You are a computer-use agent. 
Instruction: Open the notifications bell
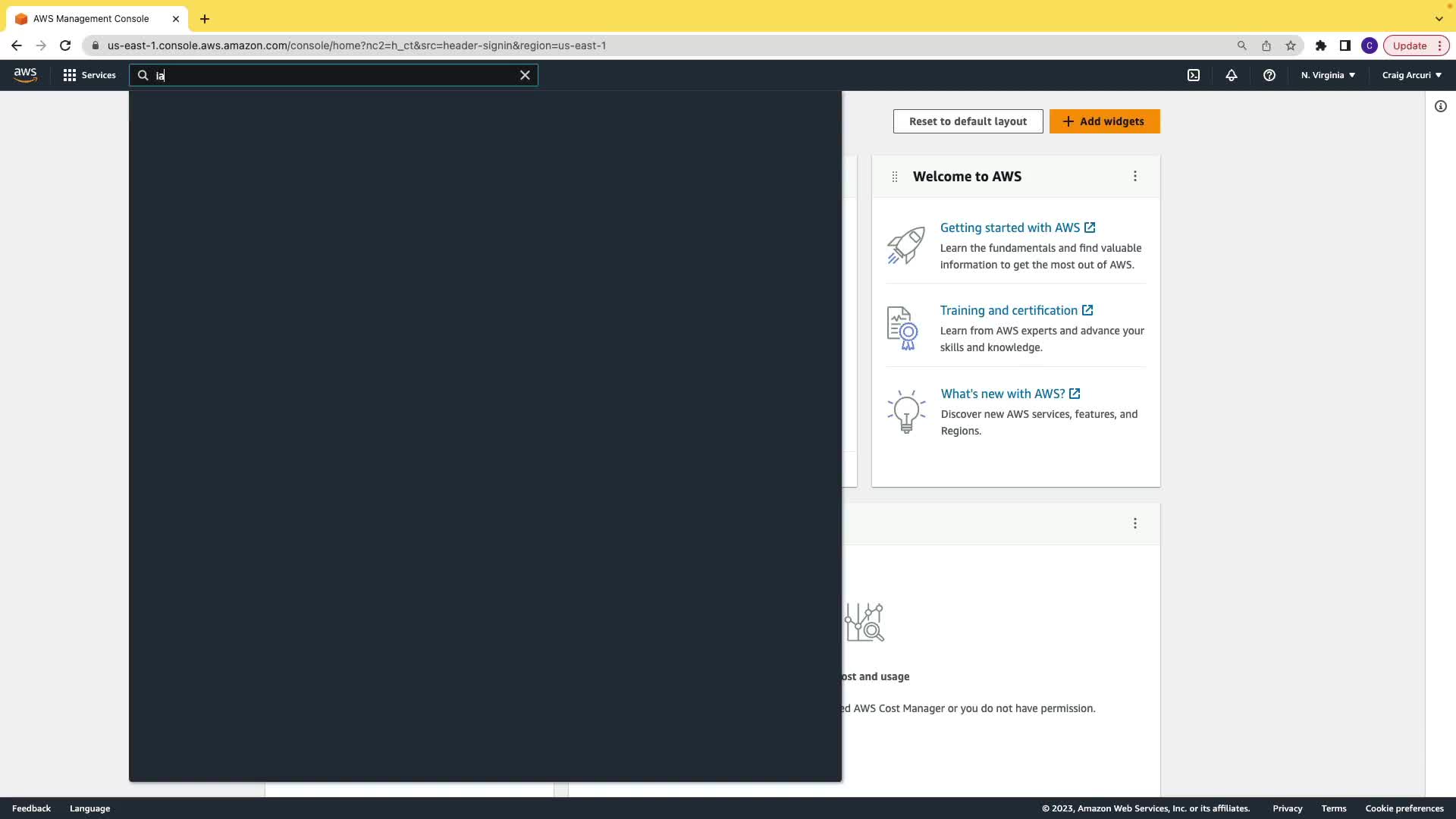pos(1232,75)
